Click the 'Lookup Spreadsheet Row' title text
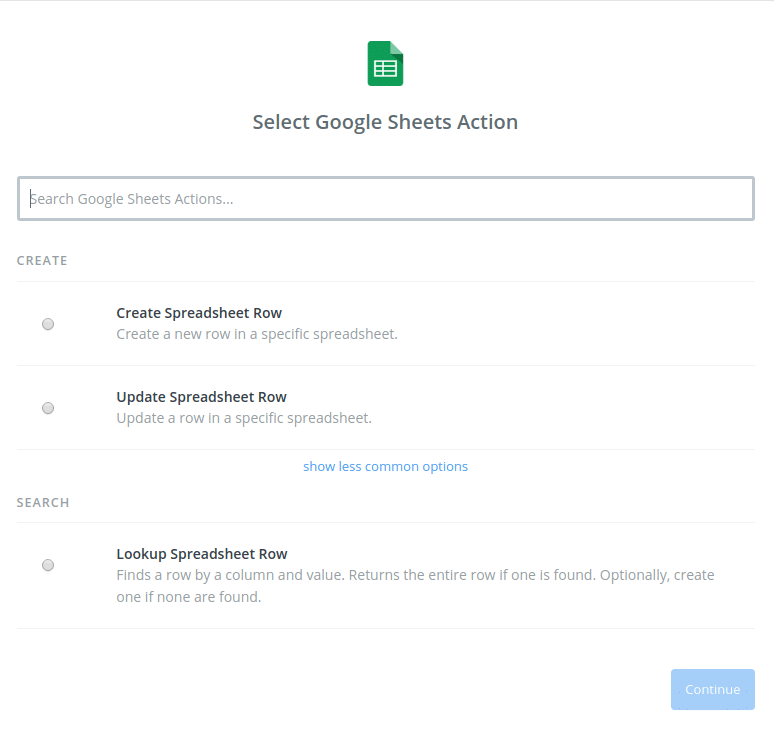Screen dimensions: 774x748 point(202,554)
